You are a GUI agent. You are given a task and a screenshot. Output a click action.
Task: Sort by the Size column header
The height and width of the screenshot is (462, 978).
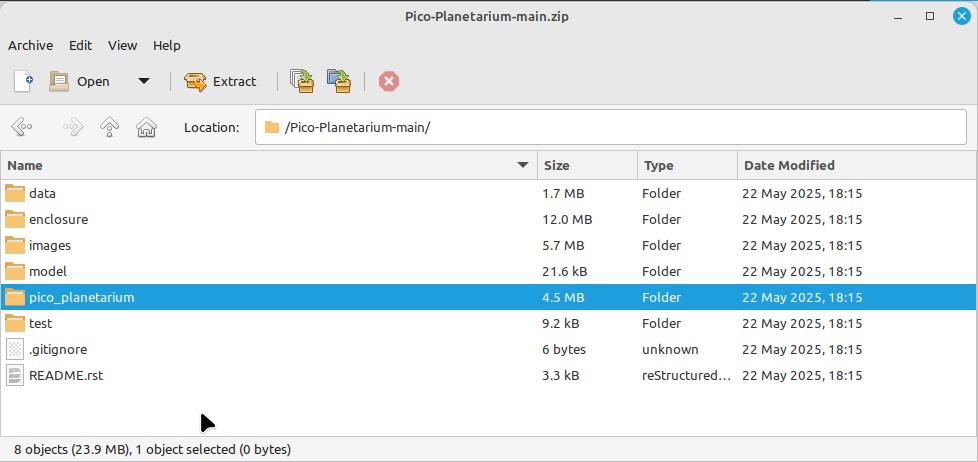[x=587, y=165]
